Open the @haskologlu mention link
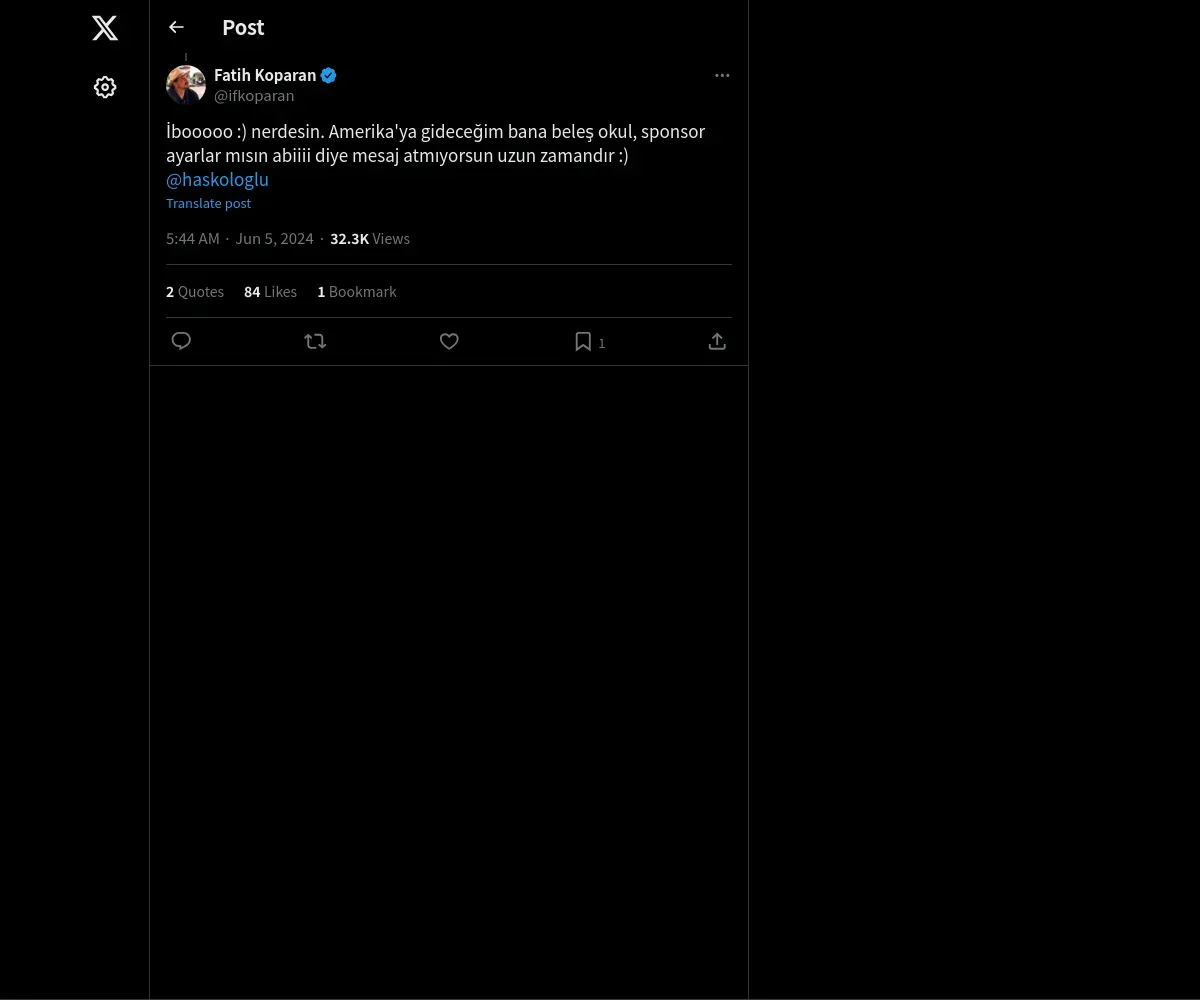Screen dimensions: 1200x1000 click(x=217, y=180)
